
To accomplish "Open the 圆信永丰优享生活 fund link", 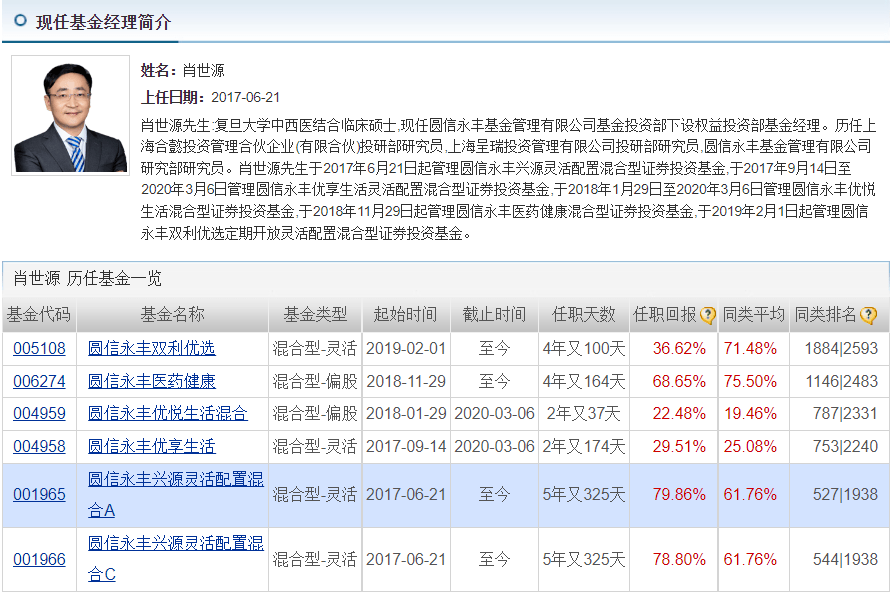I will click(x=152, y=446).
